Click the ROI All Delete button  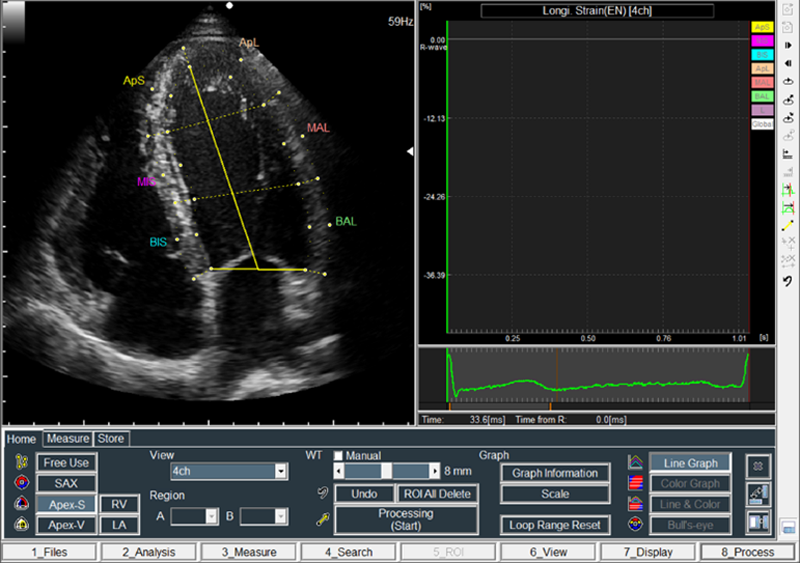pyautogui.click(x=435, y=494)
